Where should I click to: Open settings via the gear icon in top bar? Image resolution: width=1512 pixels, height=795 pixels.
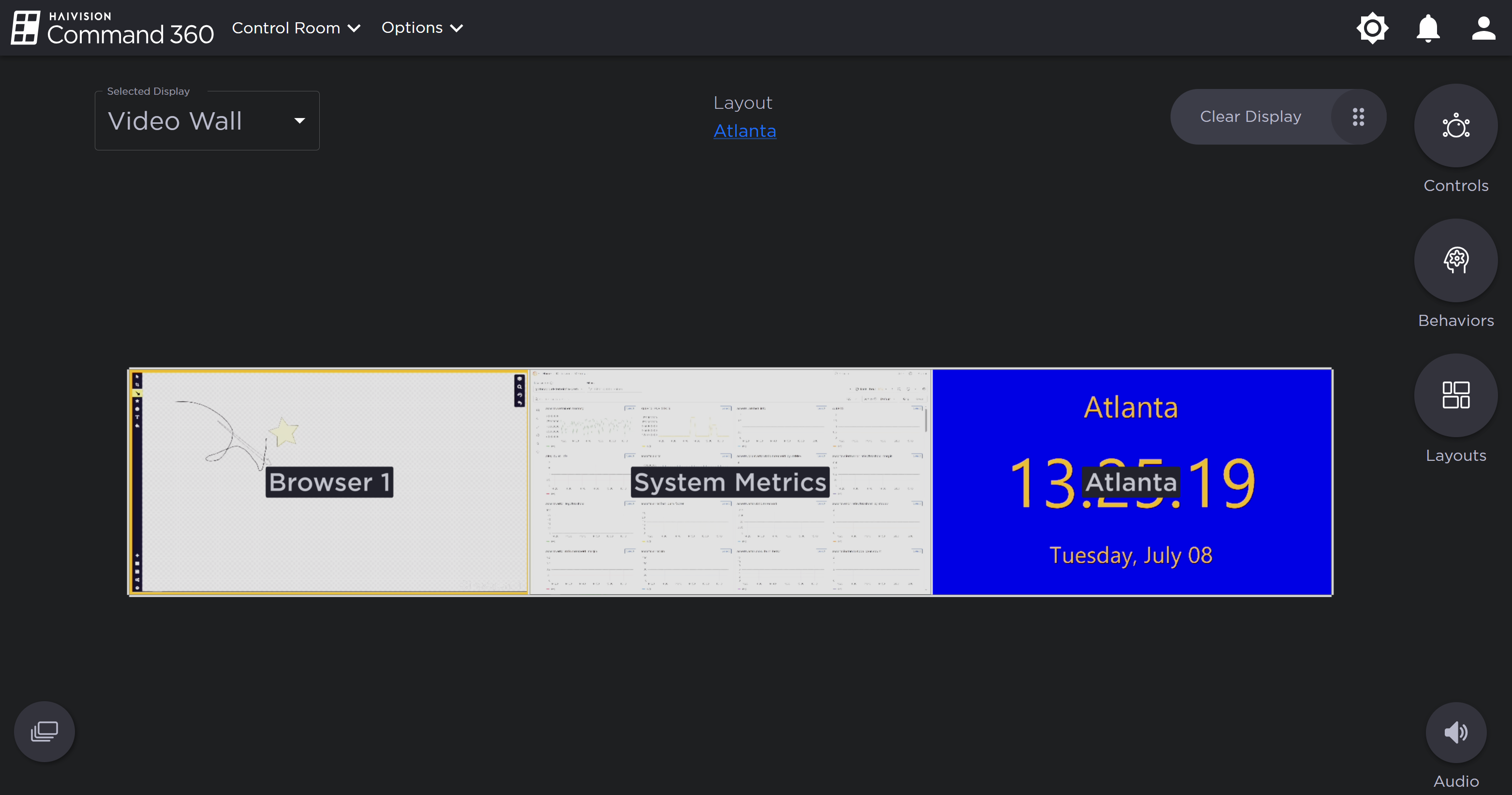point(1372,28)
